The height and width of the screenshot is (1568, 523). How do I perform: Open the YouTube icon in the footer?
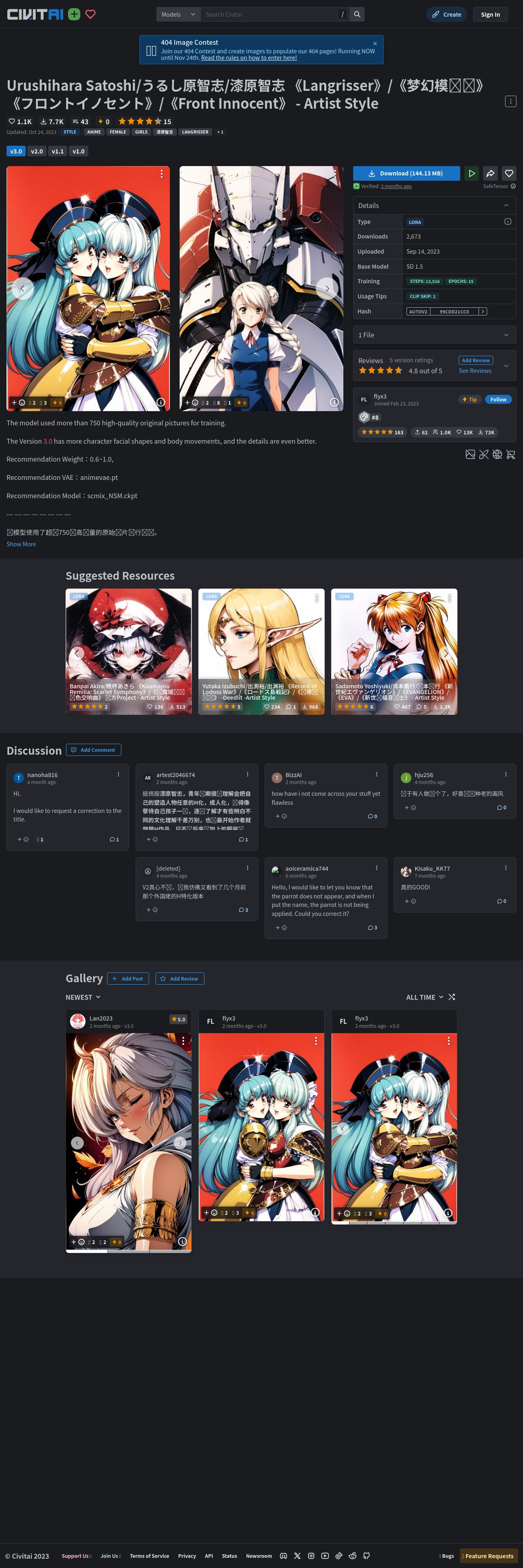(325, 1555)
